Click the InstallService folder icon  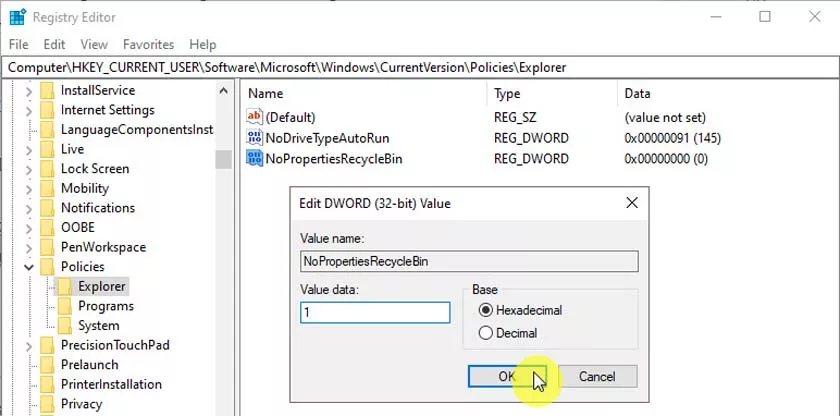click(x=48, y=90)
